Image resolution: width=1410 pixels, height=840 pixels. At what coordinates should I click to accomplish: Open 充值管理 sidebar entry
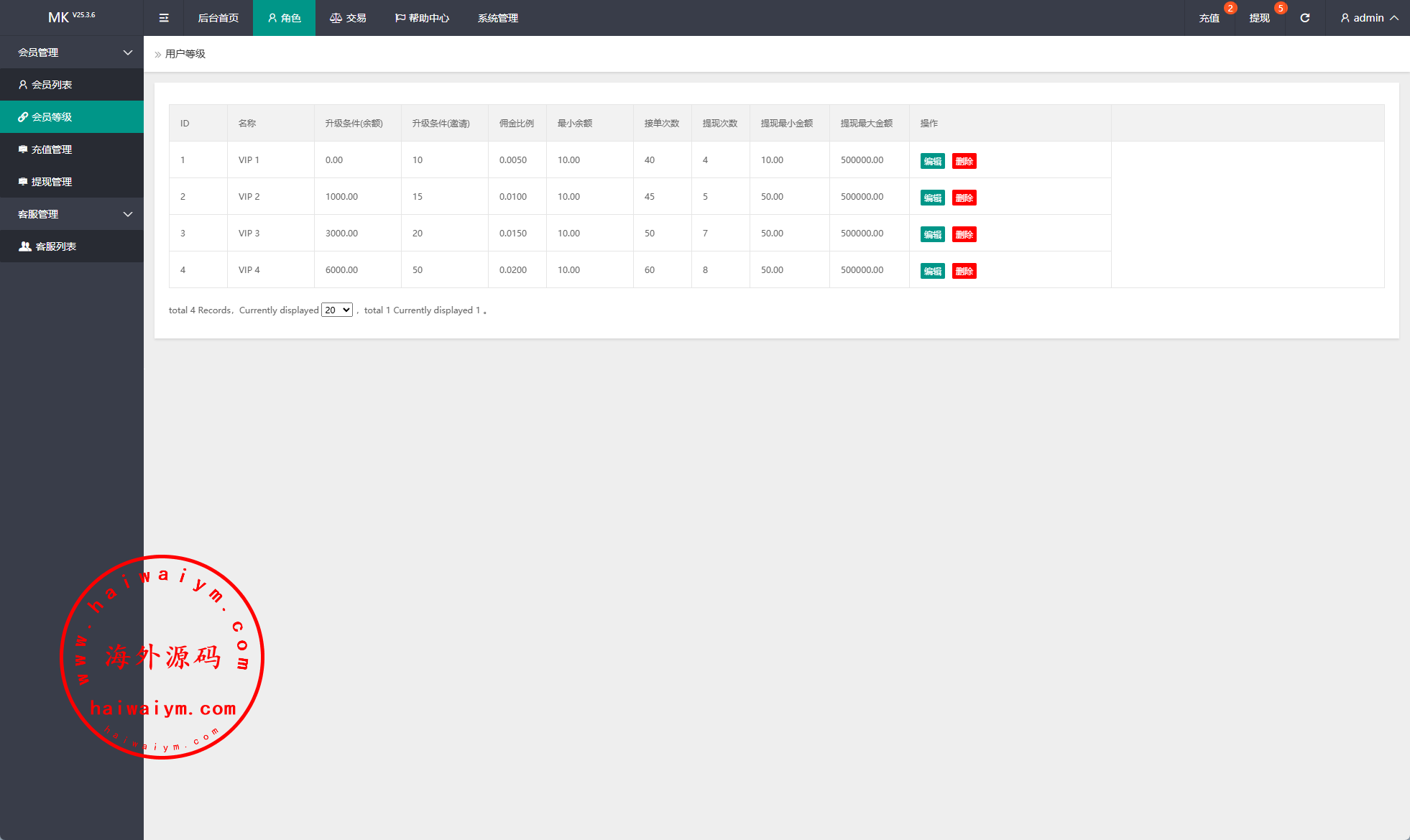pyautogui.click(x=51, y=149)
